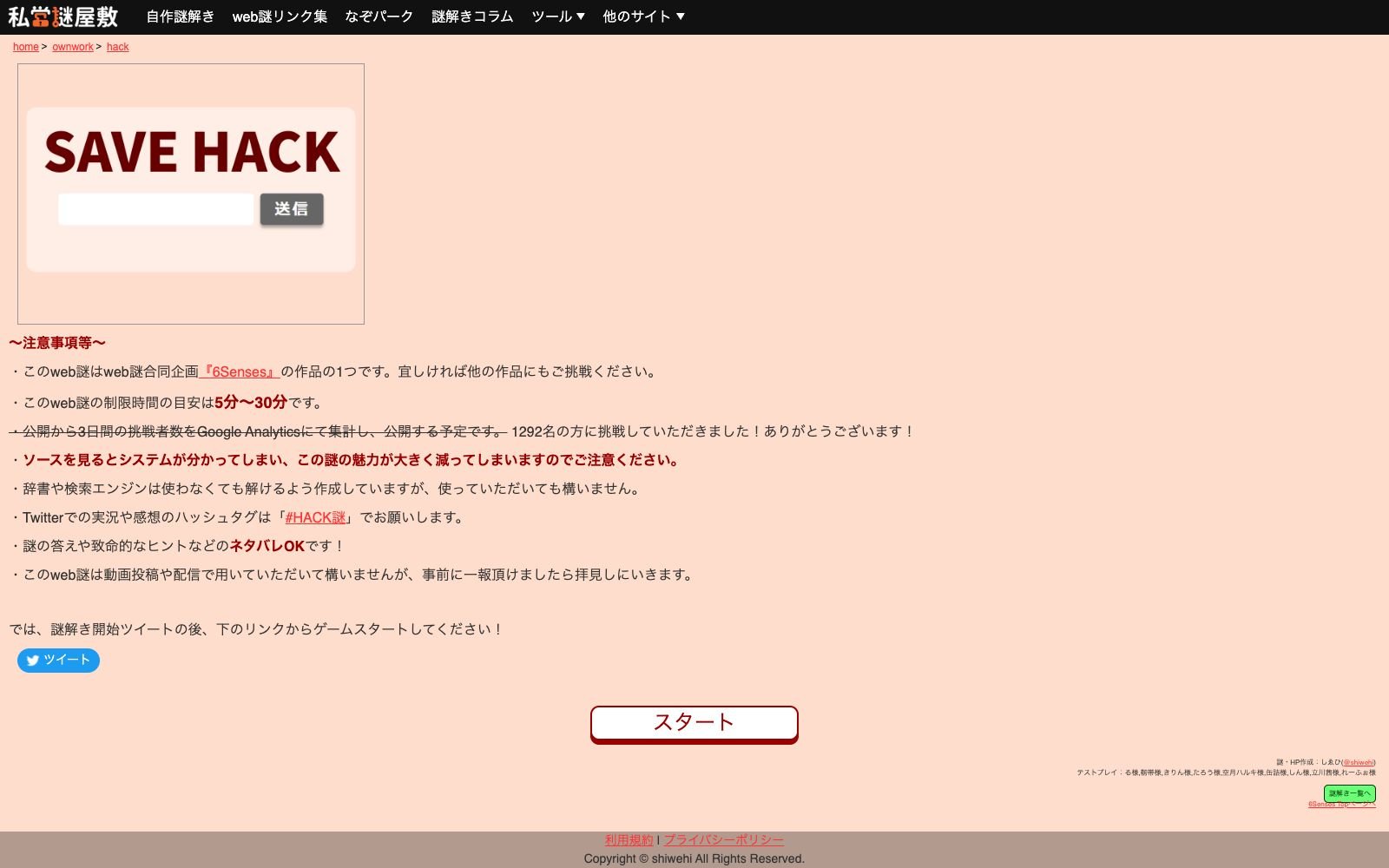This screenshot has height=868, width=1389.
Task: Click the 私営謎屋敷 site logo
Action: click(x=63, y=16)
